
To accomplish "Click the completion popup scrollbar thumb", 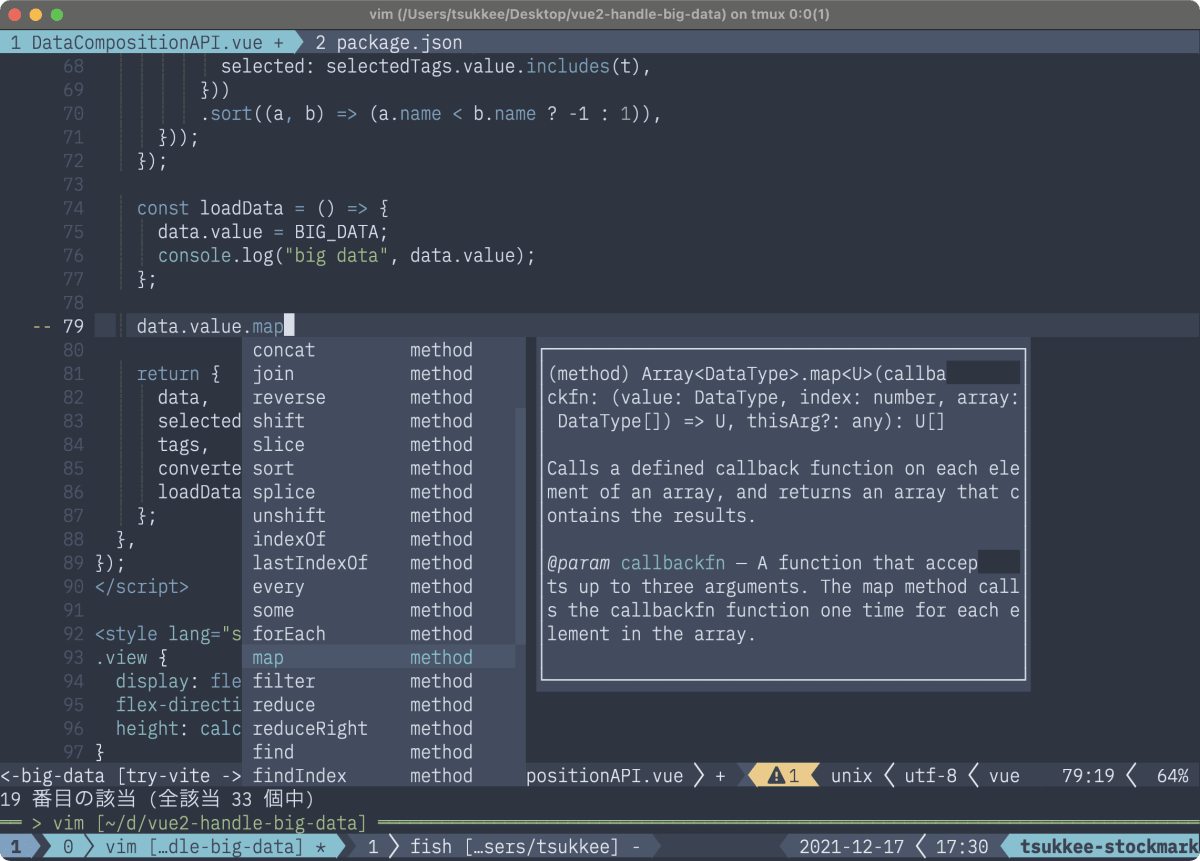I will 520,527.
